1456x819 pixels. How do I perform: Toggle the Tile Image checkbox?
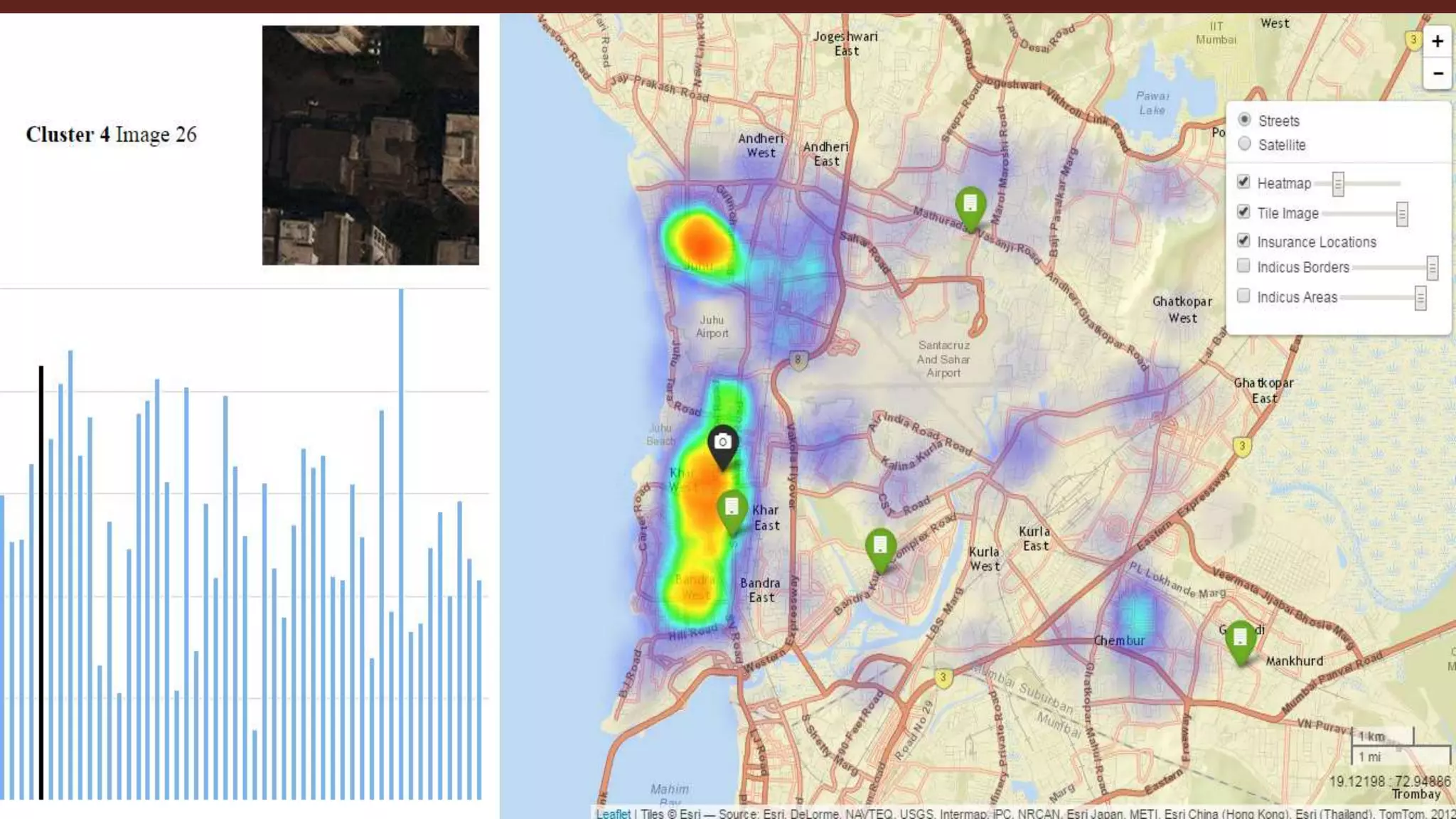(1243, 212)
